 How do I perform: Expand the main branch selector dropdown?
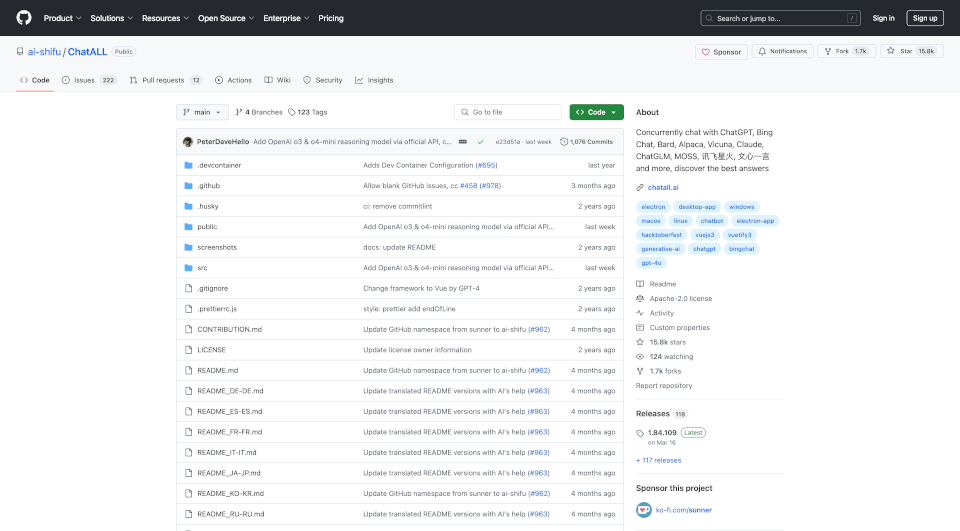(202, 112)
